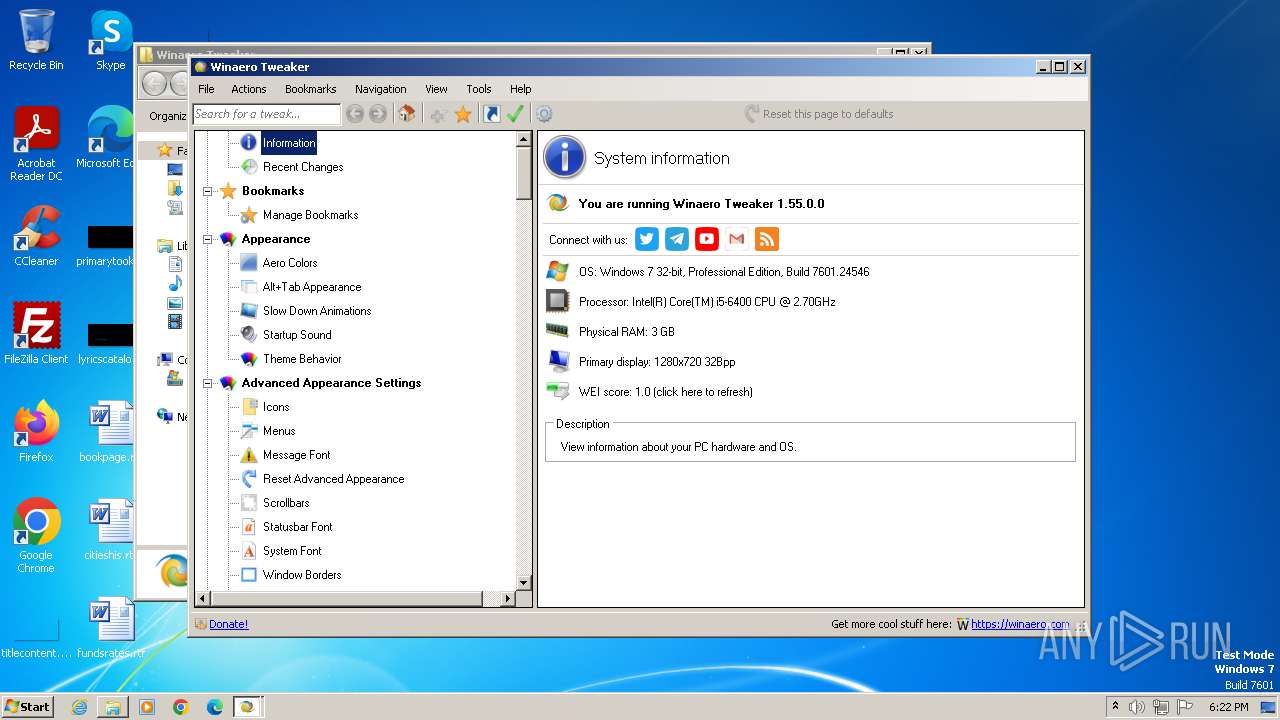The width and height of the screenshot is (1280, 720).
Task: Select Alt+Tab Appearance tree item
Action: click(312, 287)
